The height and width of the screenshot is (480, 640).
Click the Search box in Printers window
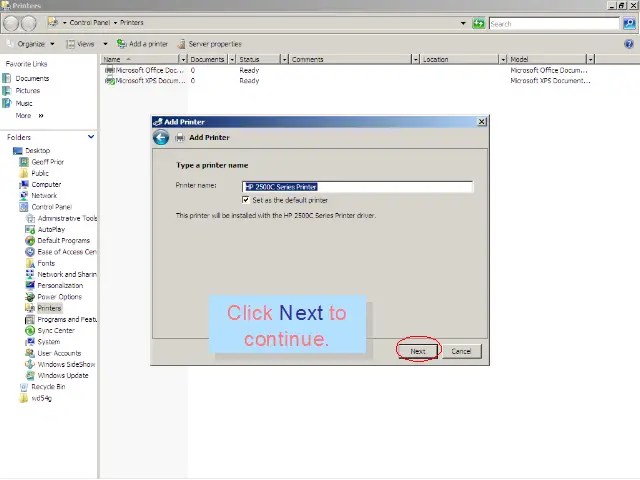pyautogui.click(x=554, y=24)
